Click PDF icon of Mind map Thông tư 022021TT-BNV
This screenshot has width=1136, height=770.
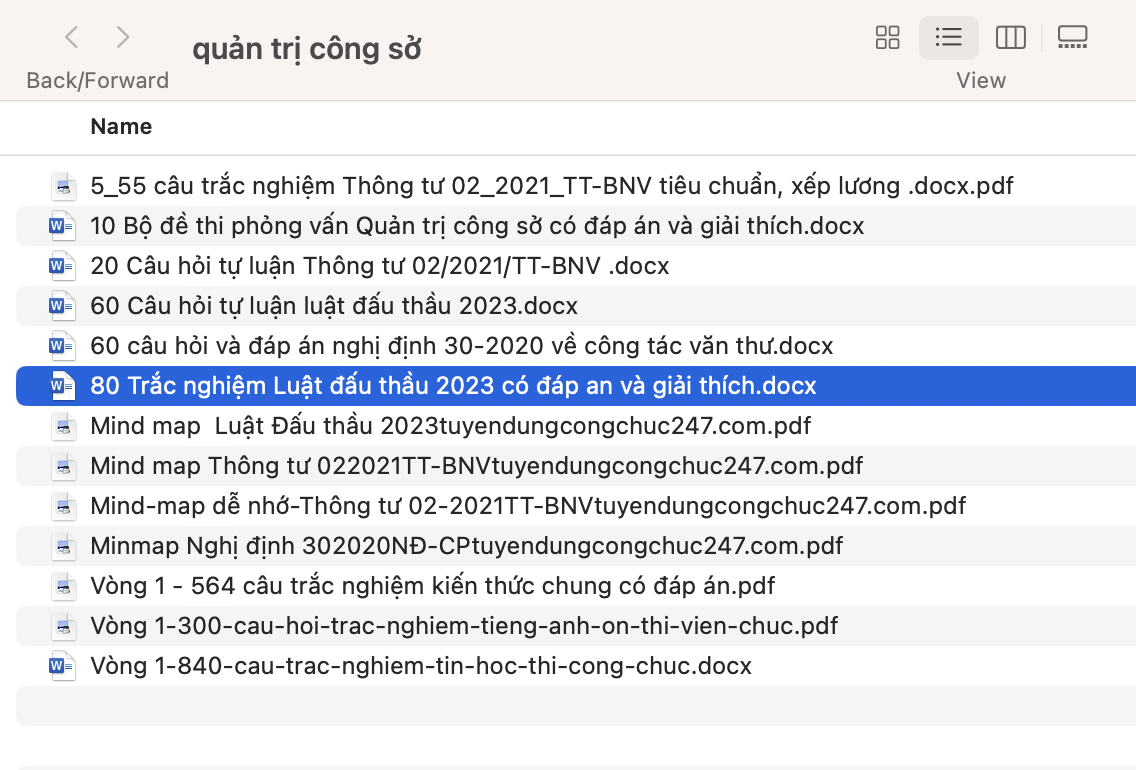tap(63, 466)
